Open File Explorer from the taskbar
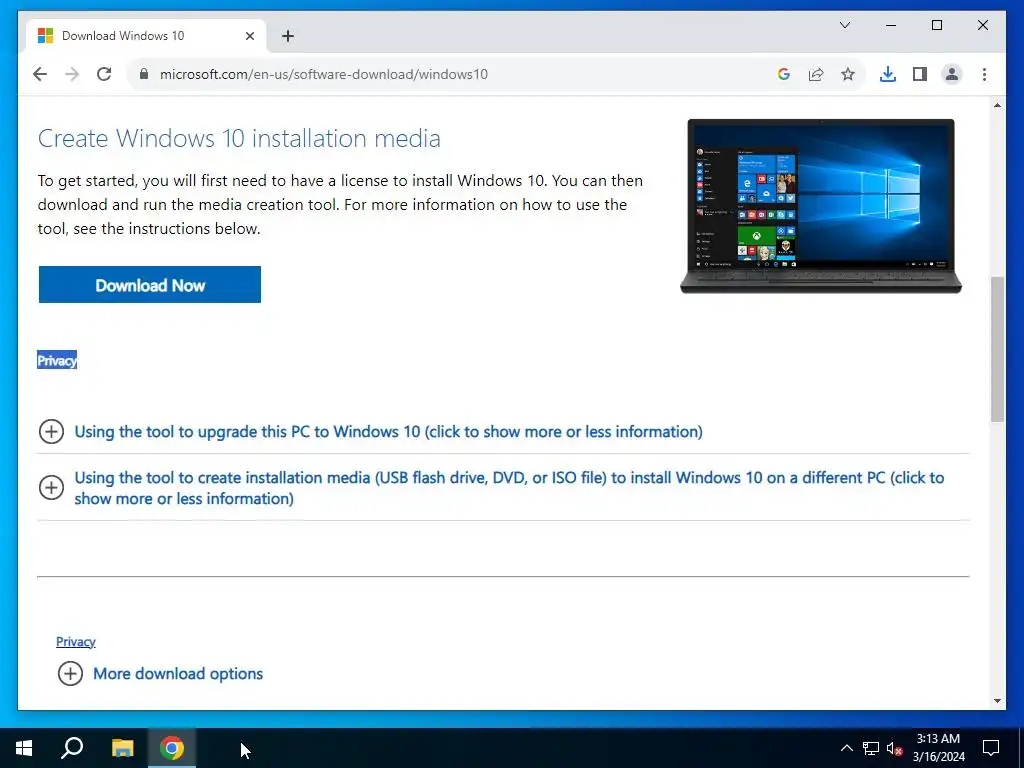Screen dimensions: 1024x768 (122, 748)
